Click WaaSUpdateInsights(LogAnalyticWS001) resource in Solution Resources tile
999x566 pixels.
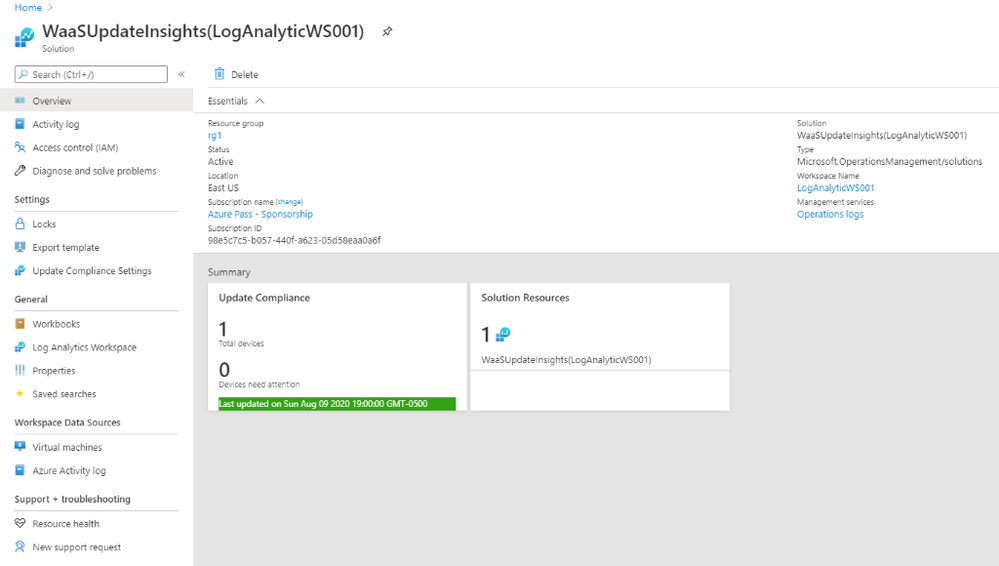coord(566,359)
